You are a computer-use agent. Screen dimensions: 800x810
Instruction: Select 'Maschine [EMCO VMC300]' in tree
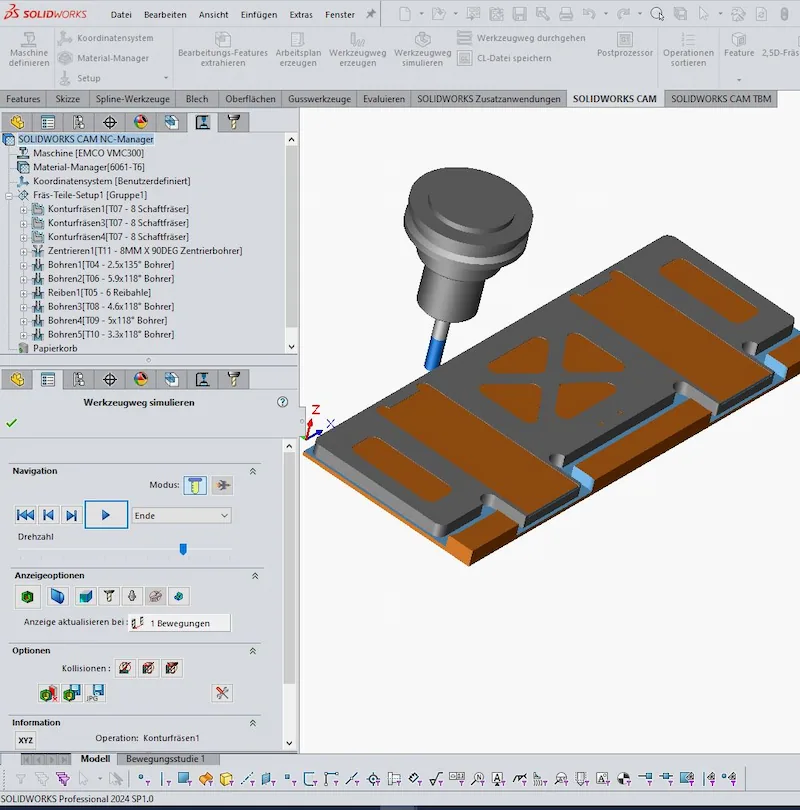pos(88,153)
